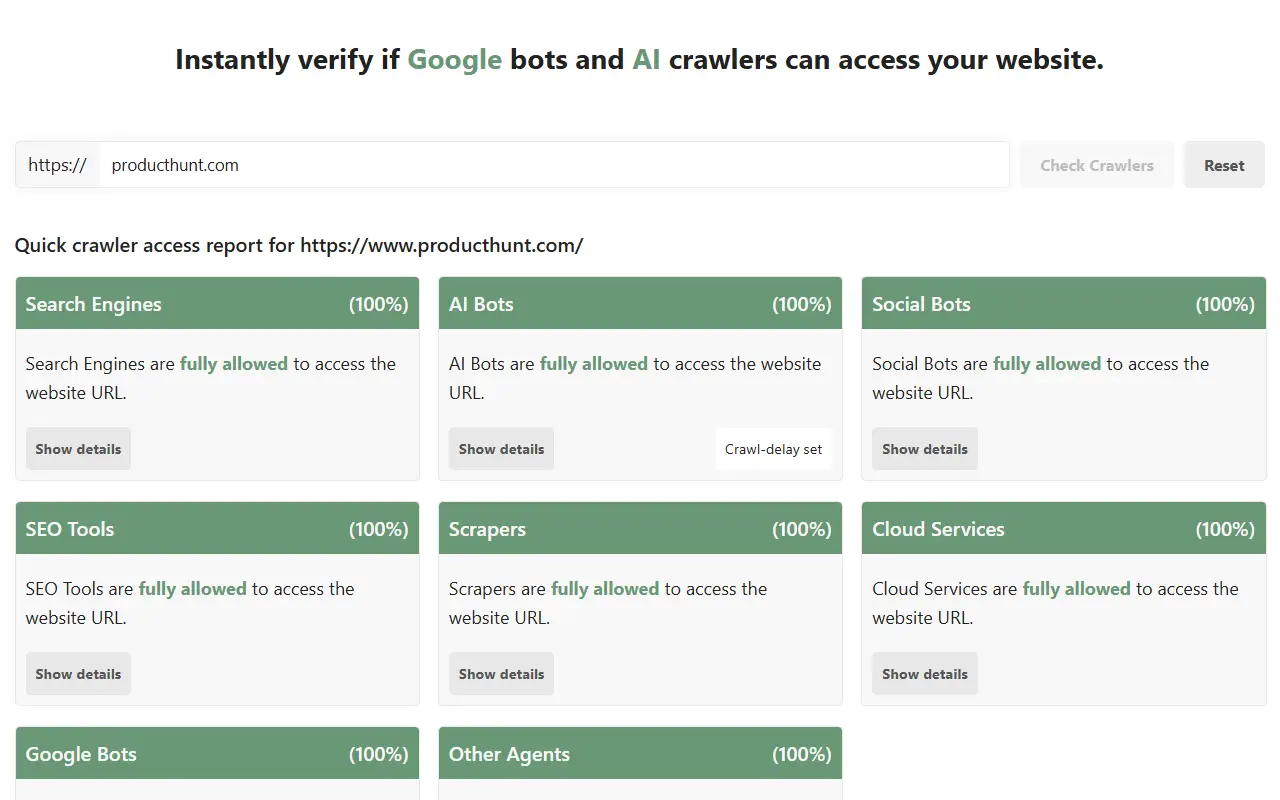The image size is (1280, 800).
Task: Show details for AI Bots
Action: coord(501,448)
